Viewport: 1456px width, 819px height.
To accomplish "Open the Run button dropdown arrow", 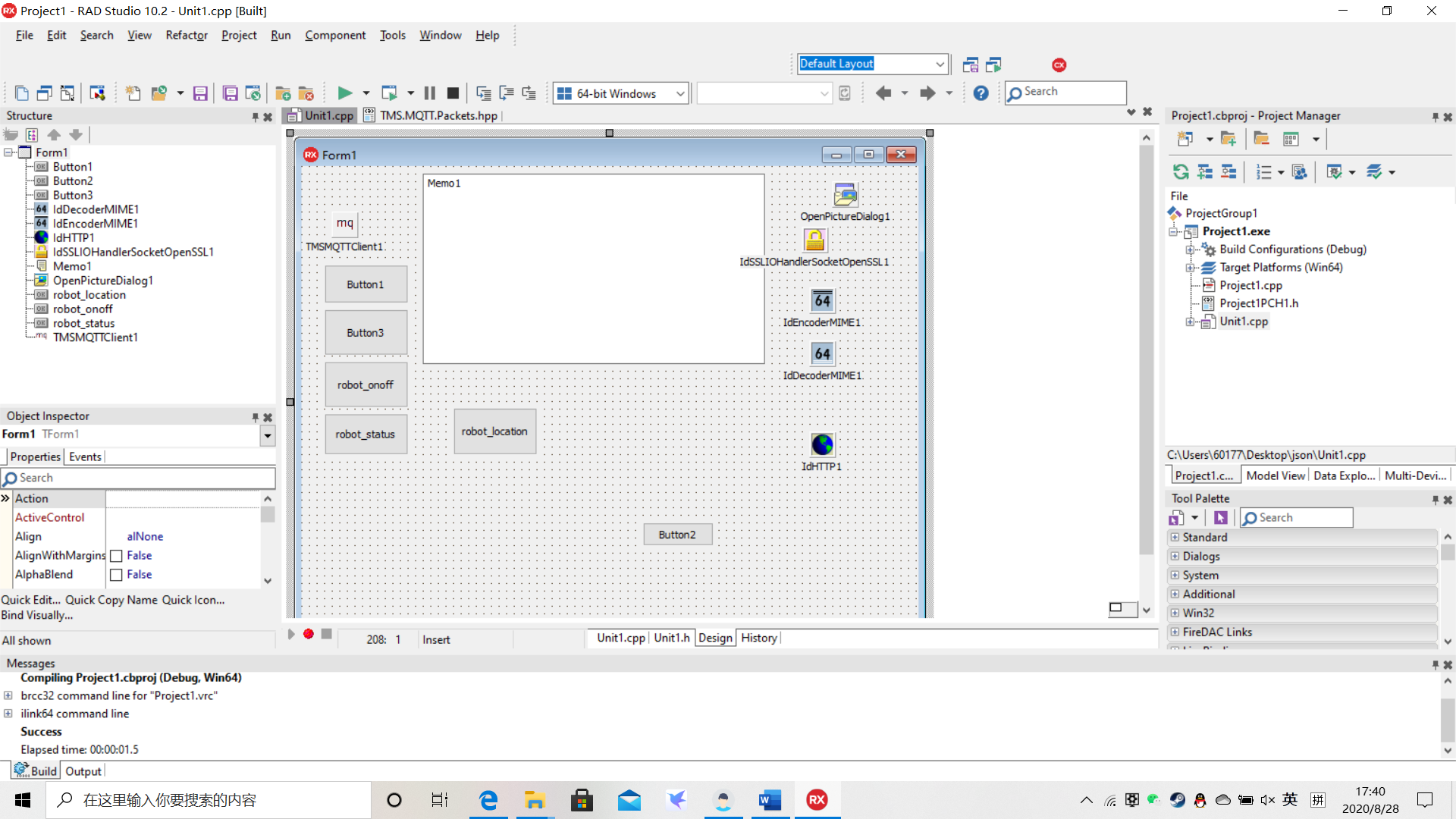I will tap(366, 93).
